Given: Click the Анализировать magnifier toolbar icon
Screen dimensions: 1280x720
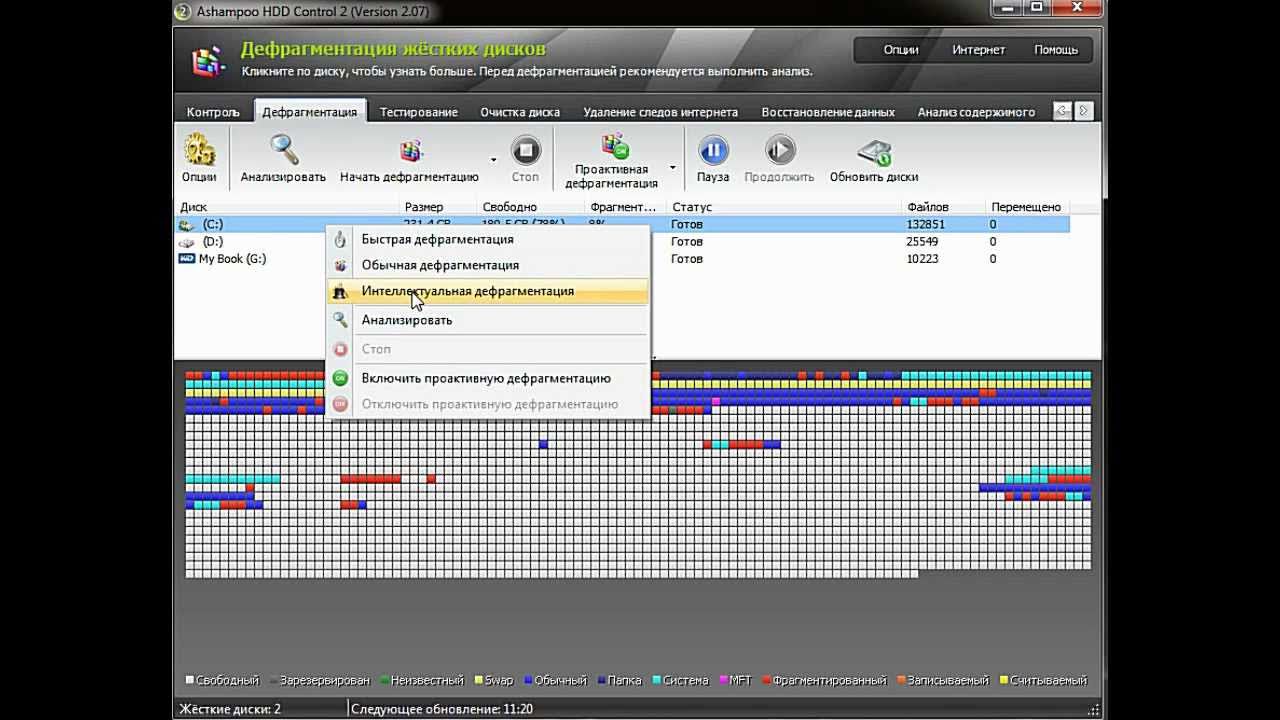Looking at the screenshot, I should click(284, 150).
